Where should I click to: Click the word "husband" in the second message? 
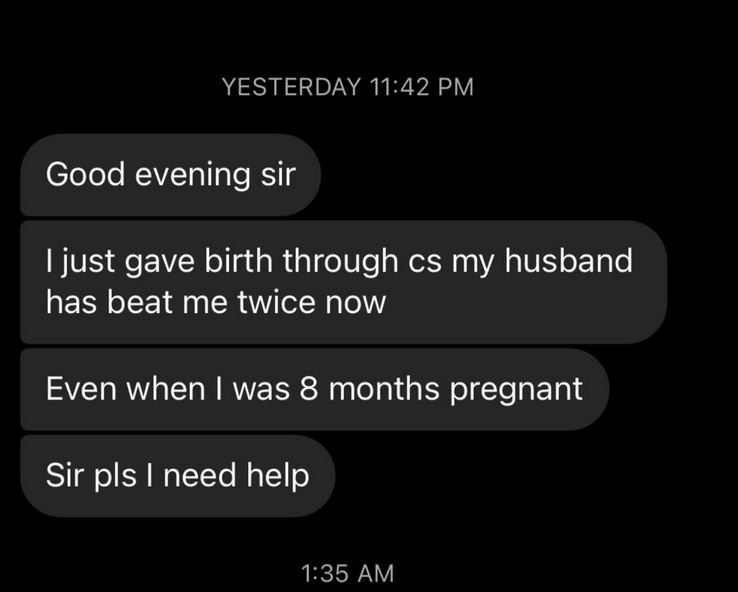(569, 260)
